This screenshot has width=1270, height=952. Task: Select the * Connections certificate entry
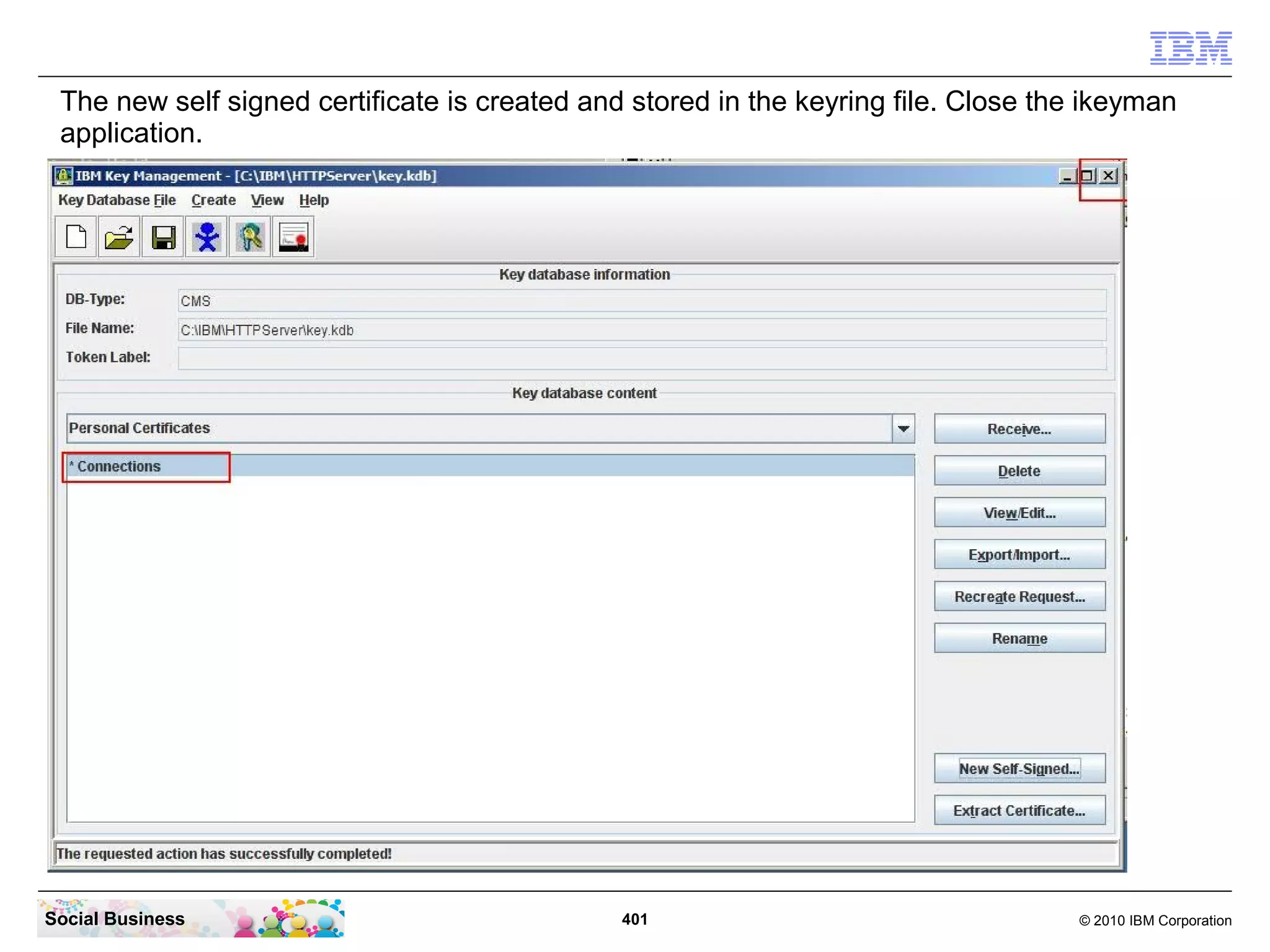click(x=491, y=466)
